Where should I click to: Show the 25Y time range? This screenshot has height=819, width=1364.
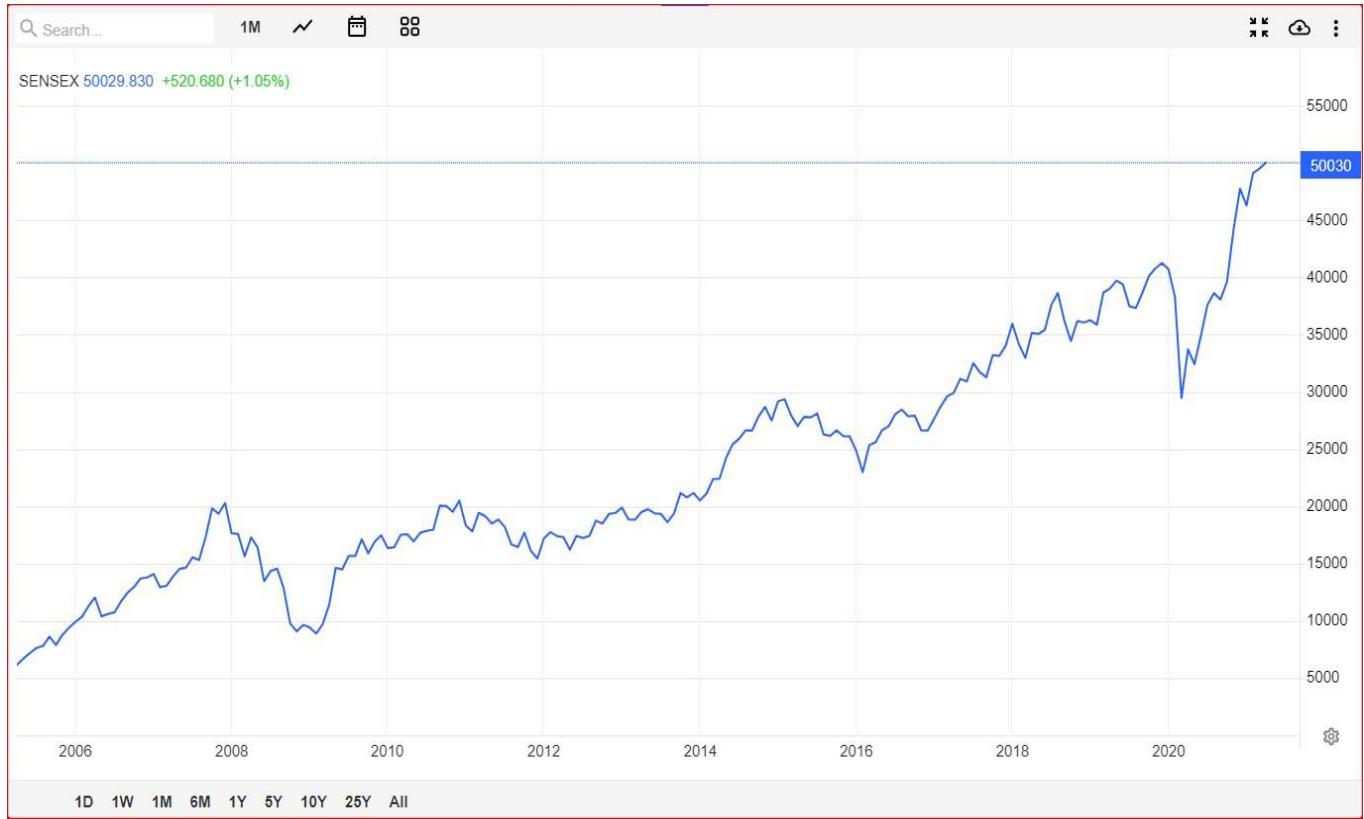tap(357, 801)
